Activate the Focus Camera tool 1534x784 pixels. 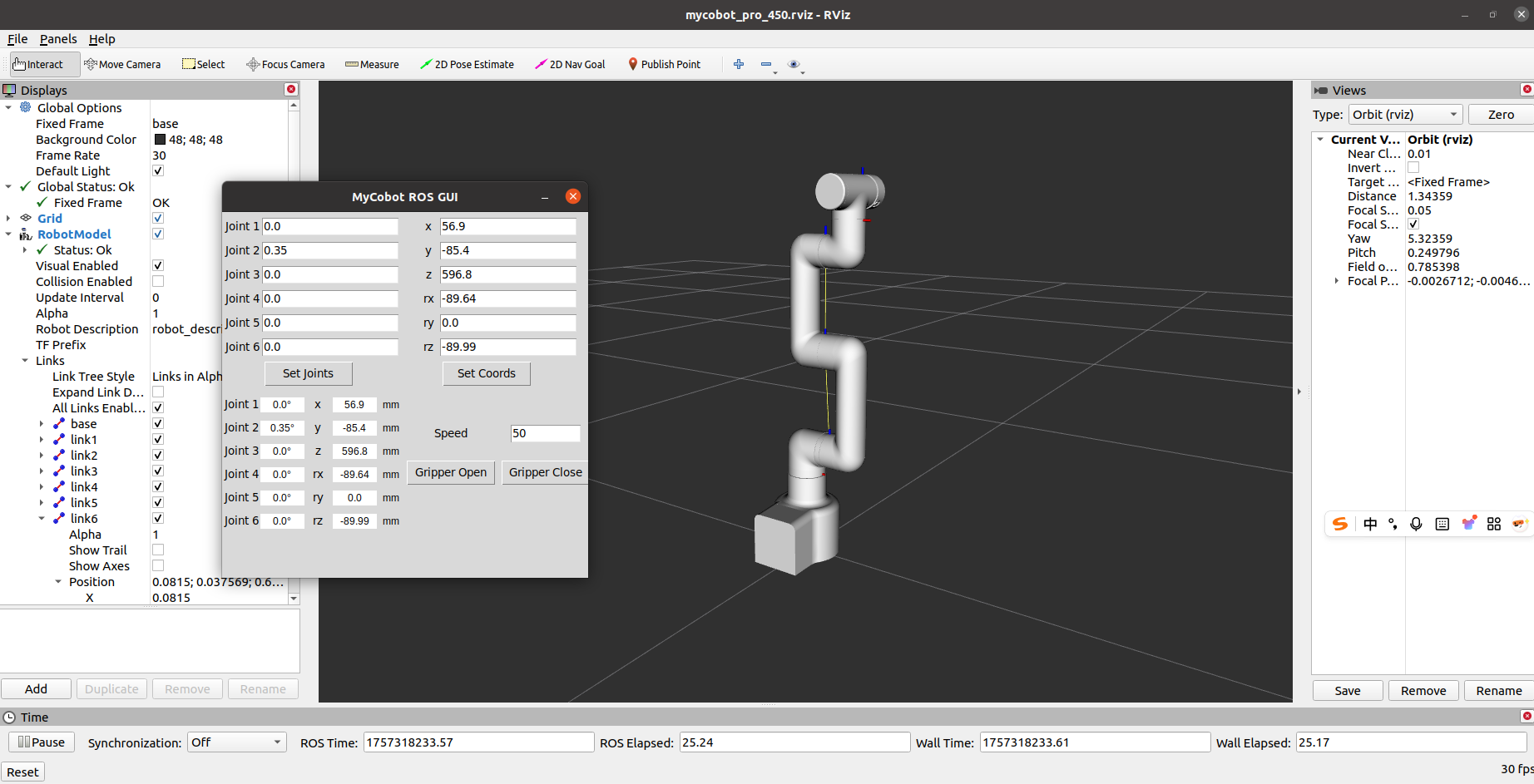pyautogui.click(x=285, y=64)
